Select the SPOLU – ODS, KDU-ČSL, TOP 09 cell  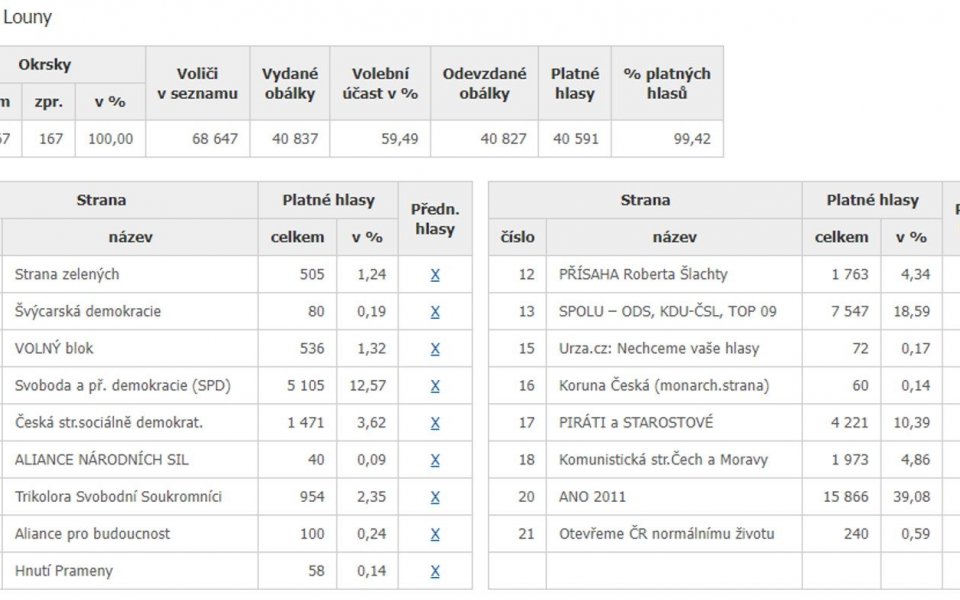coord(674,311)
